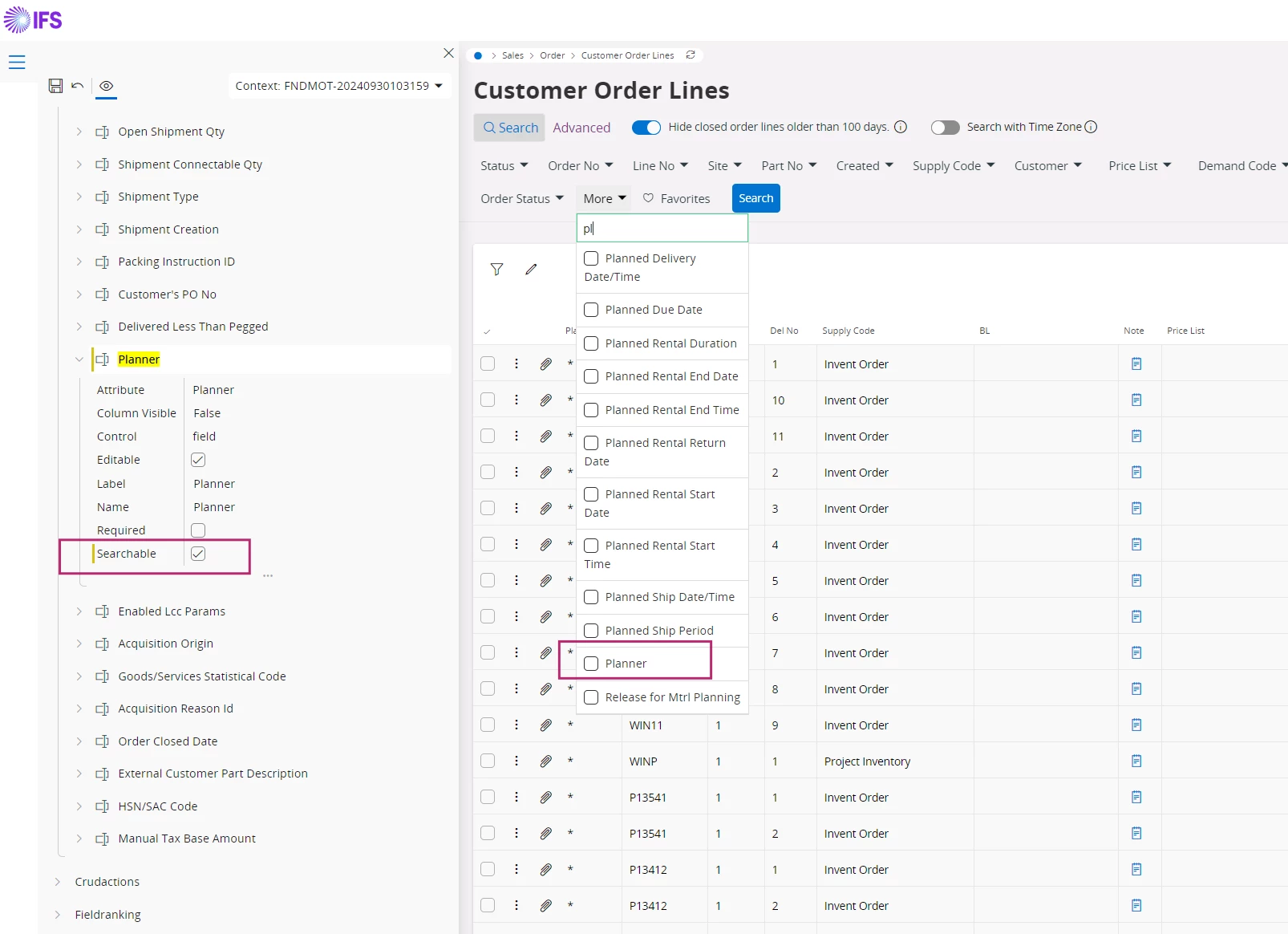Click the home dot breadcrumb icon
This screenshot has height=934, width=1288.
(478, 55)
